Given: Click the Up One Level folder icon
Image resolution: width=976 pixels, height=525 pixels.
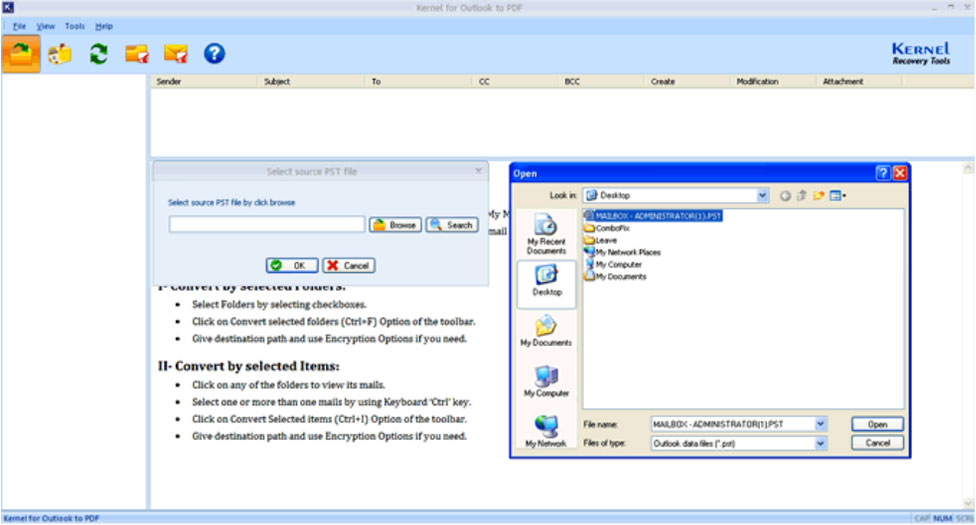Looking at the screenshot, I should point(802,196).
